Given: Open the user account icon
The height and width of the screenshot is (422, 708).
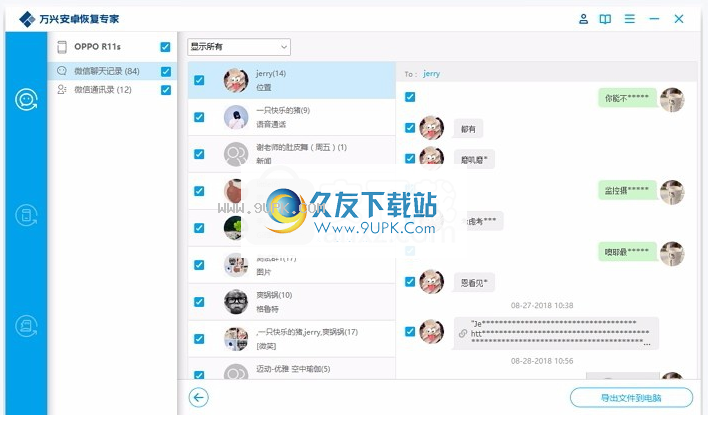Looking at the screenshot, I should (x=583, y=19).
